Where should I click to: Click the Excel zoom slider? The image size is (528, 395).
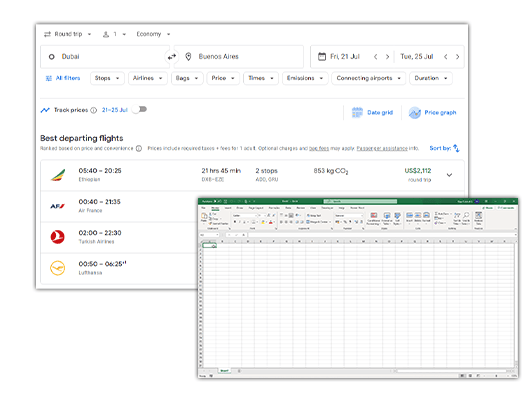point(496,375)
